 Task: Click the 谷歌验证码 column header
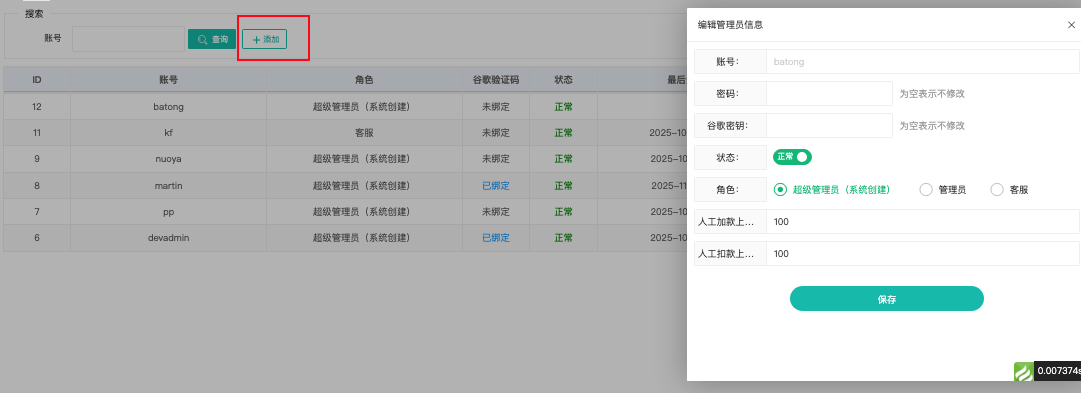(496, 80)
